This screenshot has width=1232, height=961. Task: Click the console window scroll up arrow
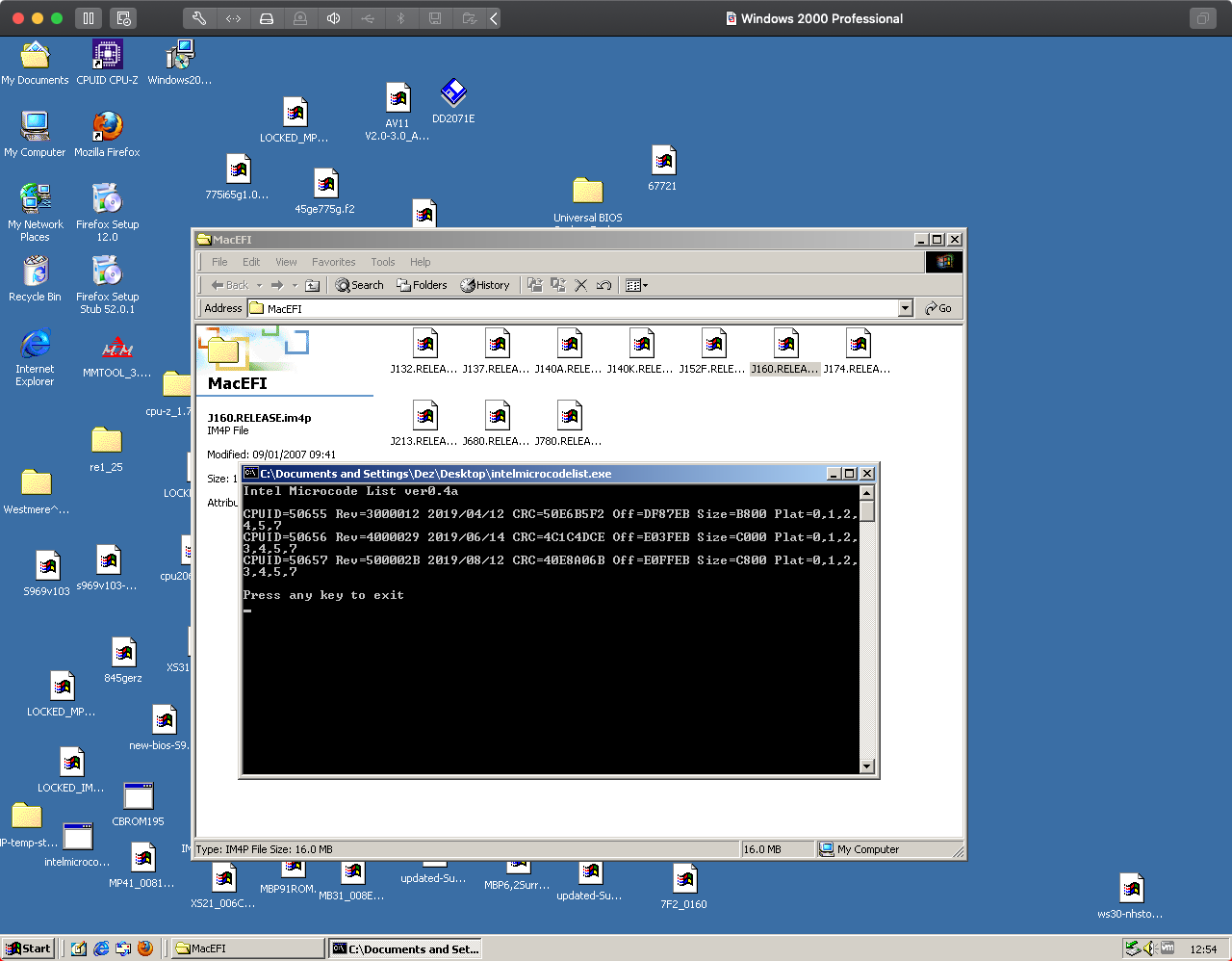[866, 493]
